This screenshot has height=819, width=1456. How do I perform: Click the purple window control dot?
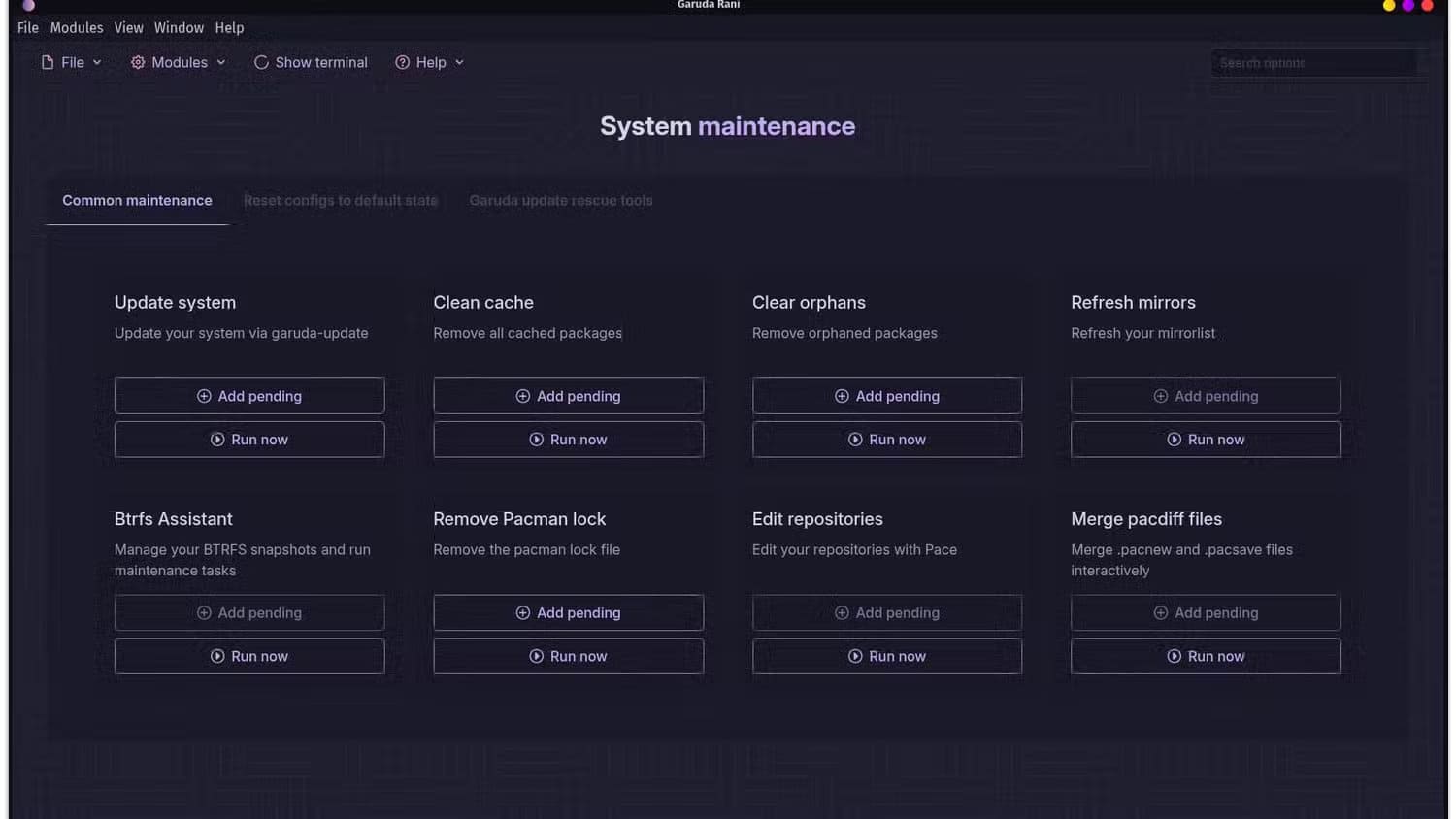click(x=1407, y=6)
